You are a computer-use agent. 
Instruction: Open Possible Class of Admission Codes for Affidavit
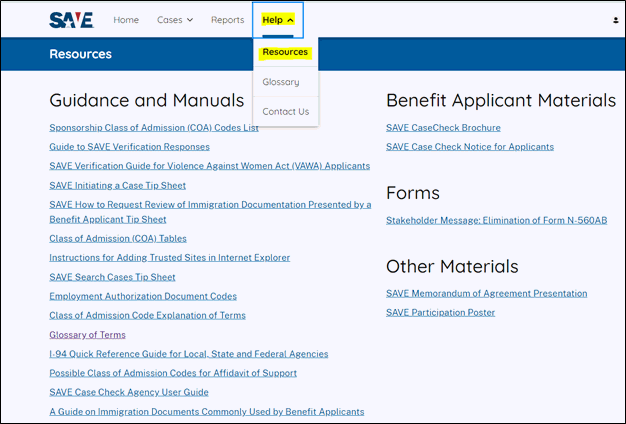tap(173, 373)
